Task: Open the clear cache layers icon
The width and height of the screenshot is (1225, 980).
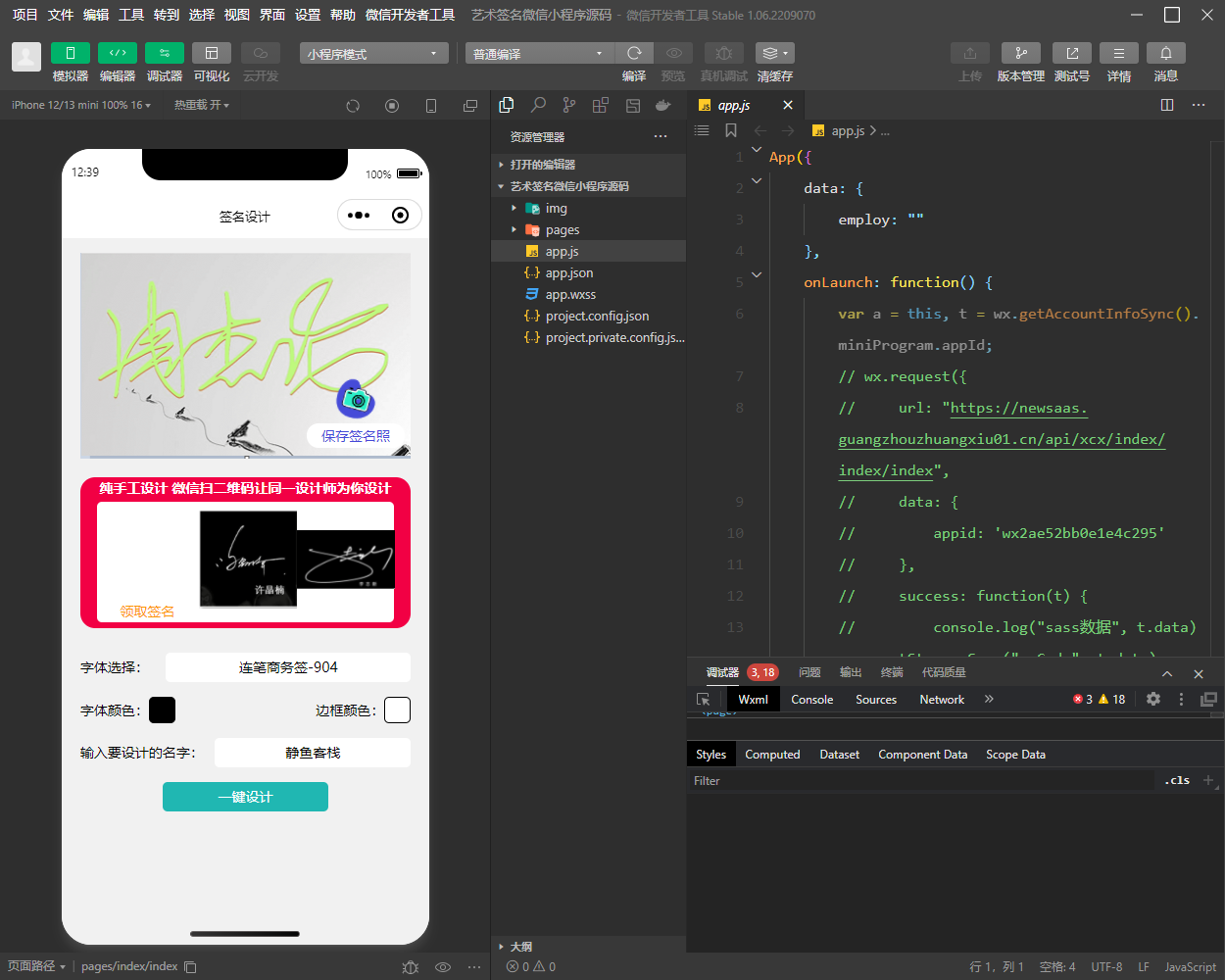Action: click(x=774, y=53)
